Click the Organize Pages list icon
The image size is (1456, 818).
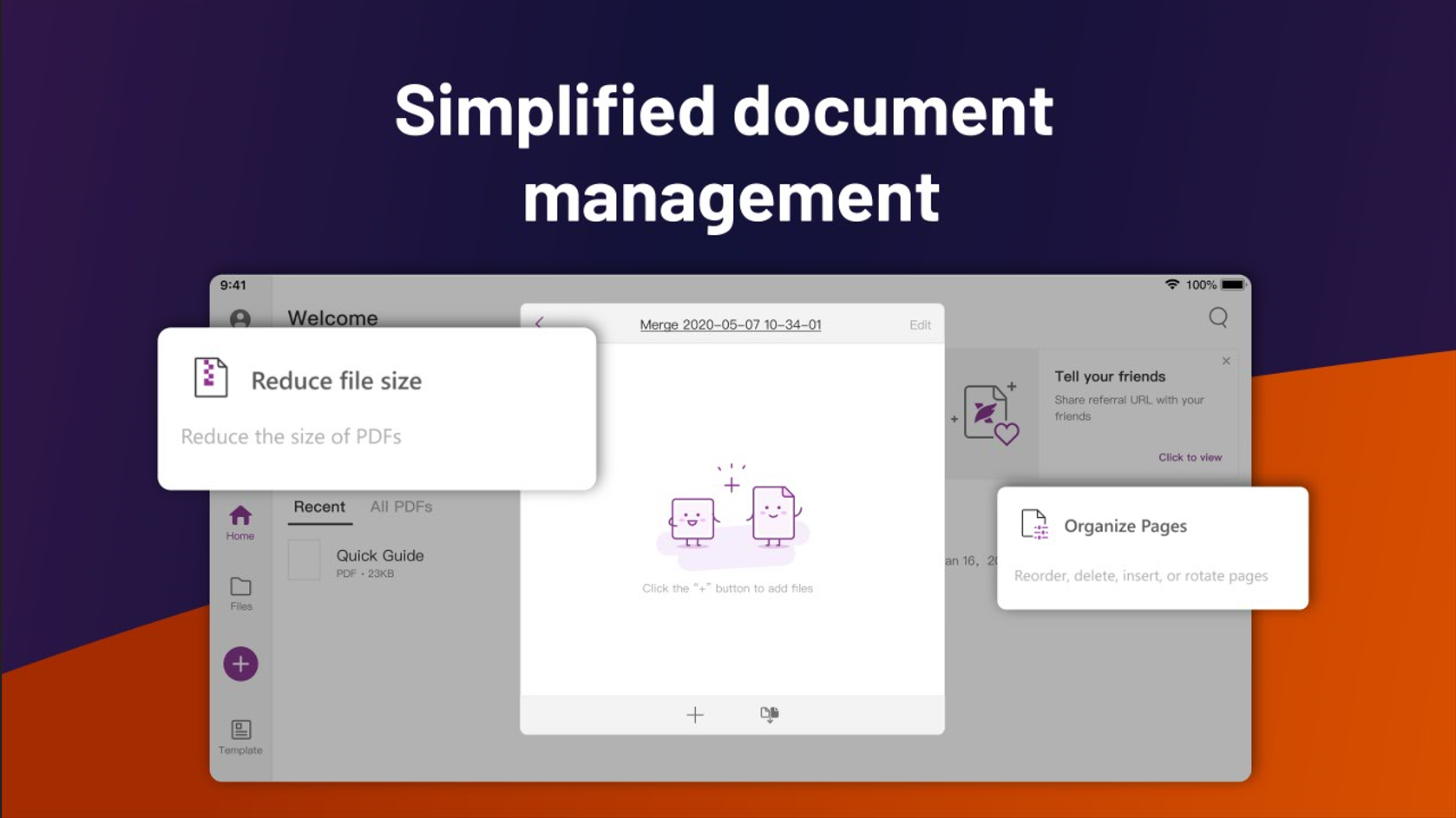[x=1037, y=525]
